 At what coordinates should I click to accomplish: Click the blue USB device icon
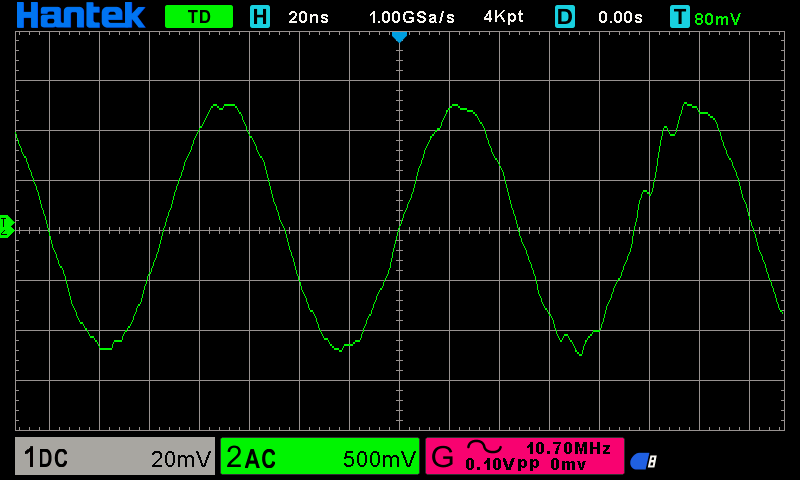tap(643, 461)
